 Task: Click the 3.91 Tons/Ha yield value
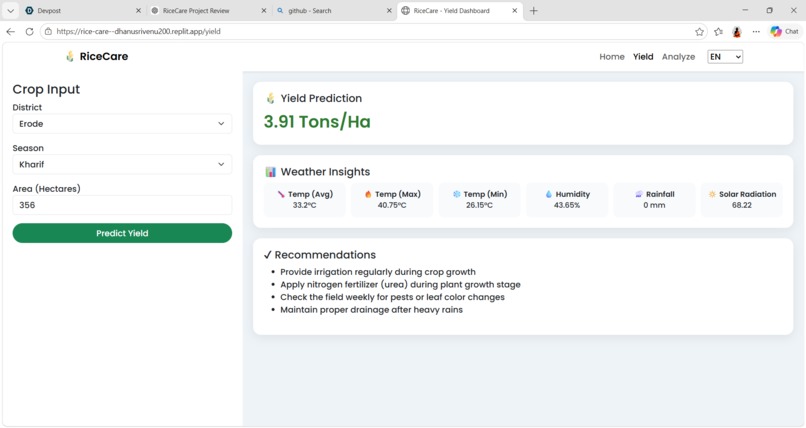tap(317, 122)
